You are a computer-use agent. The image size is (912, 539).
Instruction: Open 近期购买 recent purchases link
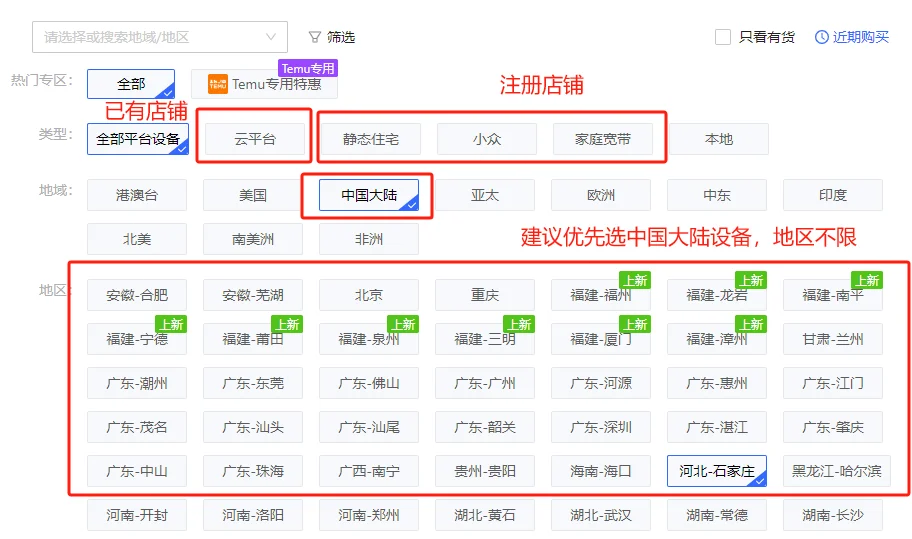click(852, 37)
